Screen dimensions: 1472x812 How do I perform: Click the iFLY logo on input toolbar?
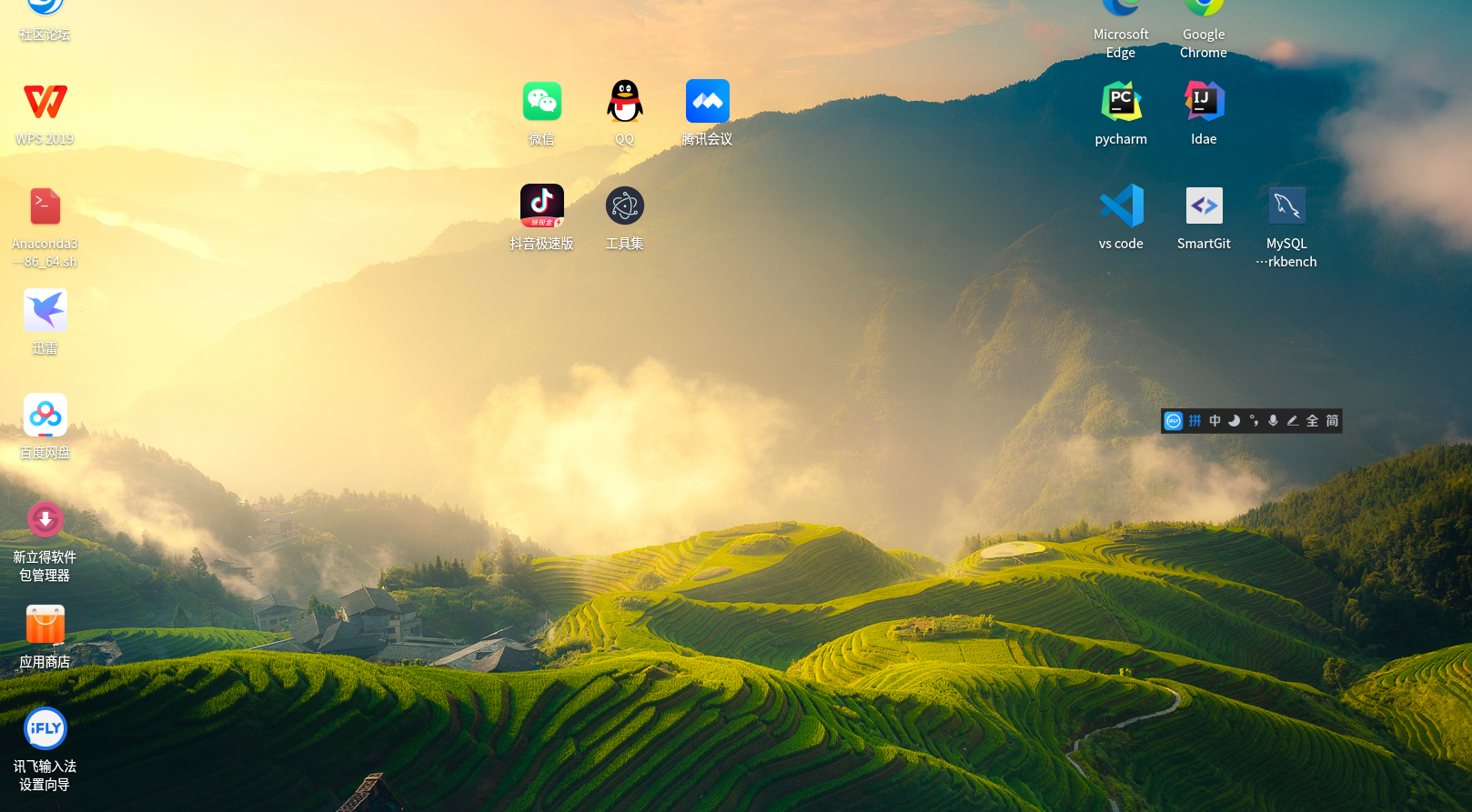click(x=1174, y=421)
